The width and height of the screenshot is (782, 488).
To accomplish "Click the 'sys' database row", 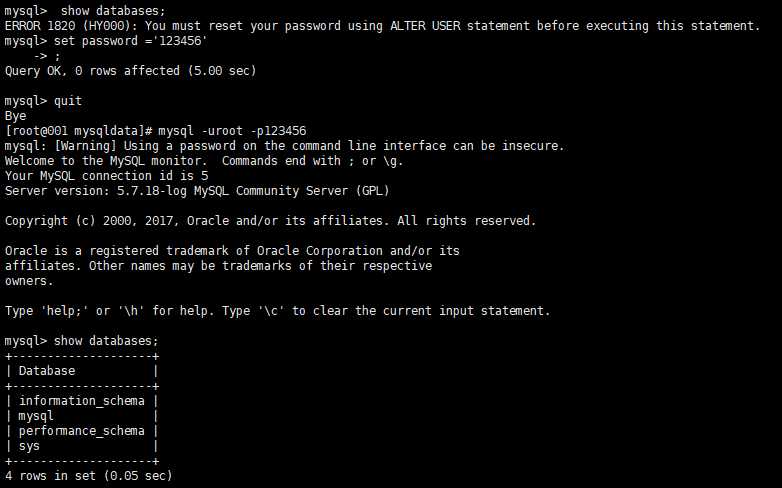I will [82, 446].
